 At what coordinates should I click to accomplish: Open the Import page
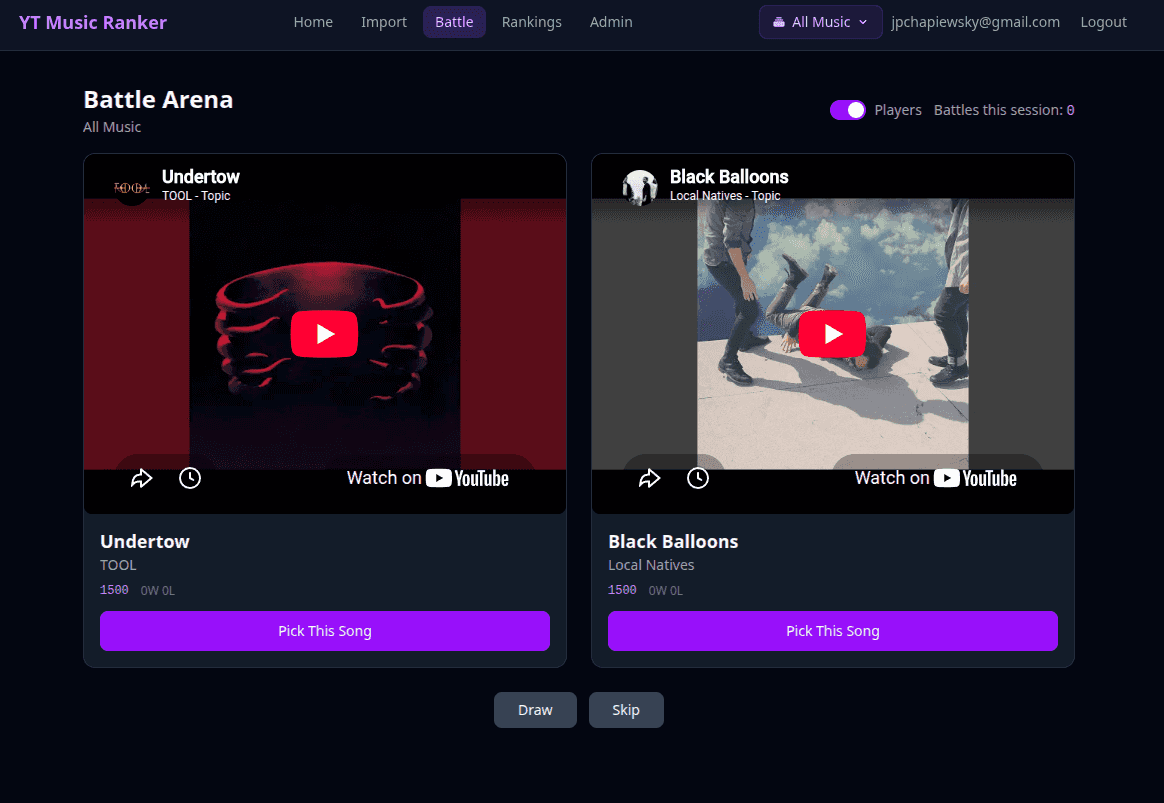(x=384, y=22)
